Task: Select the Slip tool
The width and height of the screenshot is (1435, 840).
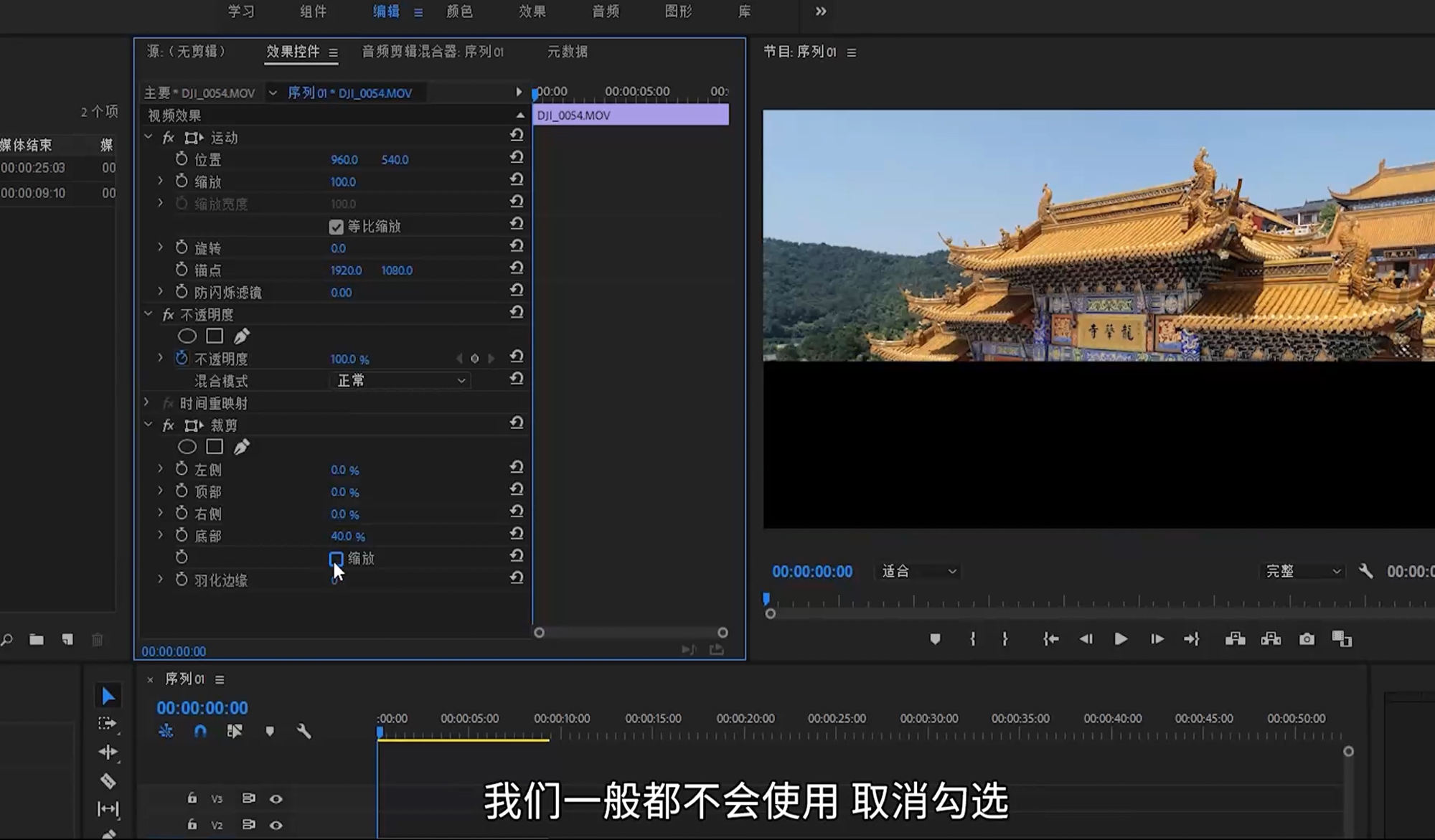Action: click(x=108, y=809)
